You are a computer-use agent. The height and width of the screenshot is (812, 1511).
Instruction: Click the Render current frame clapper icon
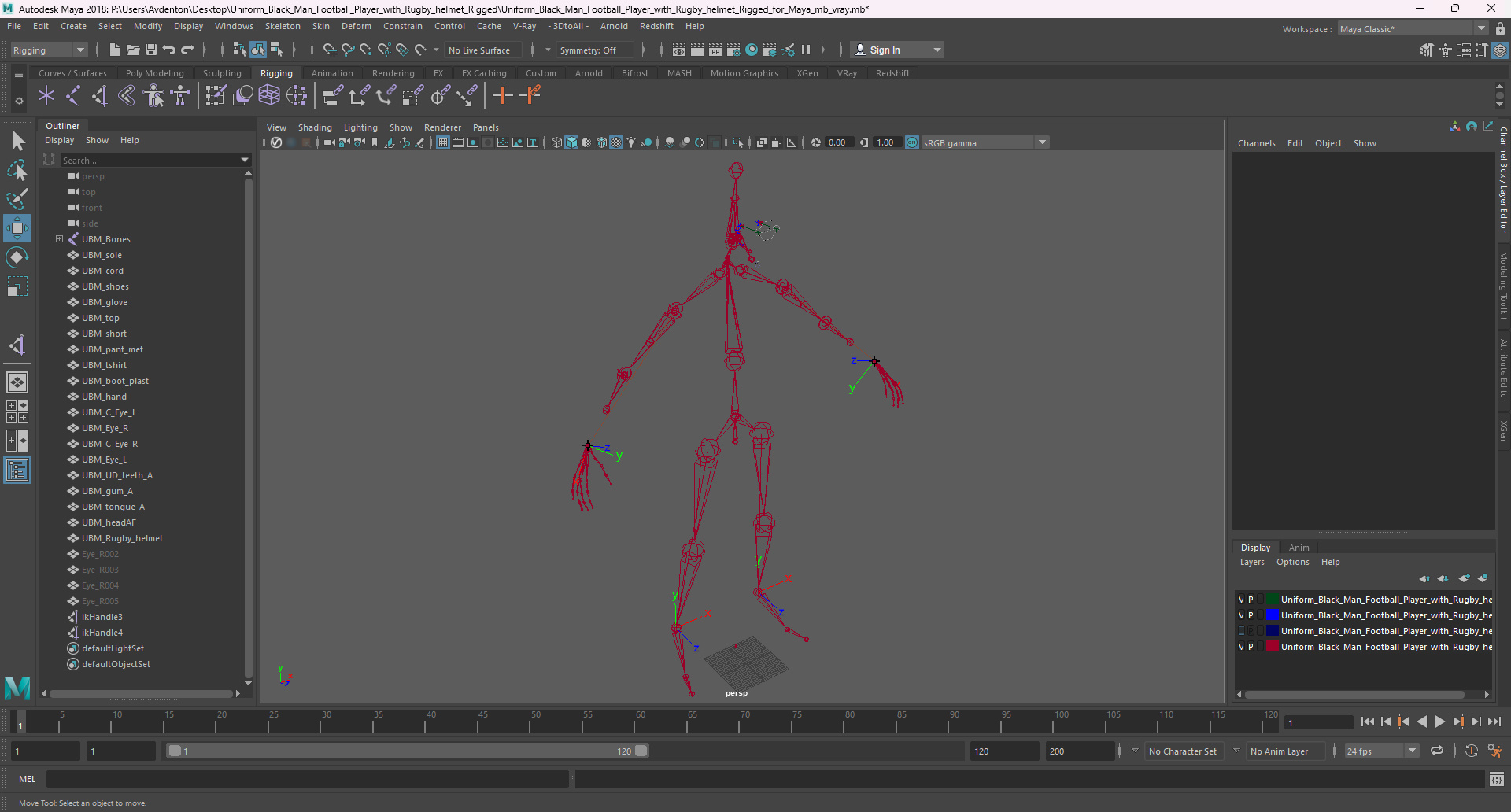tap(697, 50)
